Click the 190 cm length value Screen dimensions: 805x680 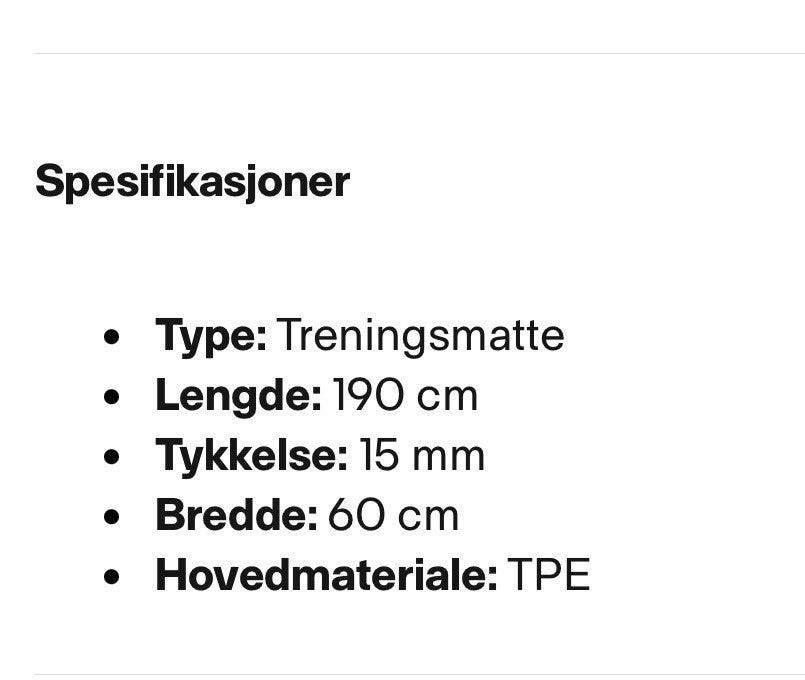(406, 396)
